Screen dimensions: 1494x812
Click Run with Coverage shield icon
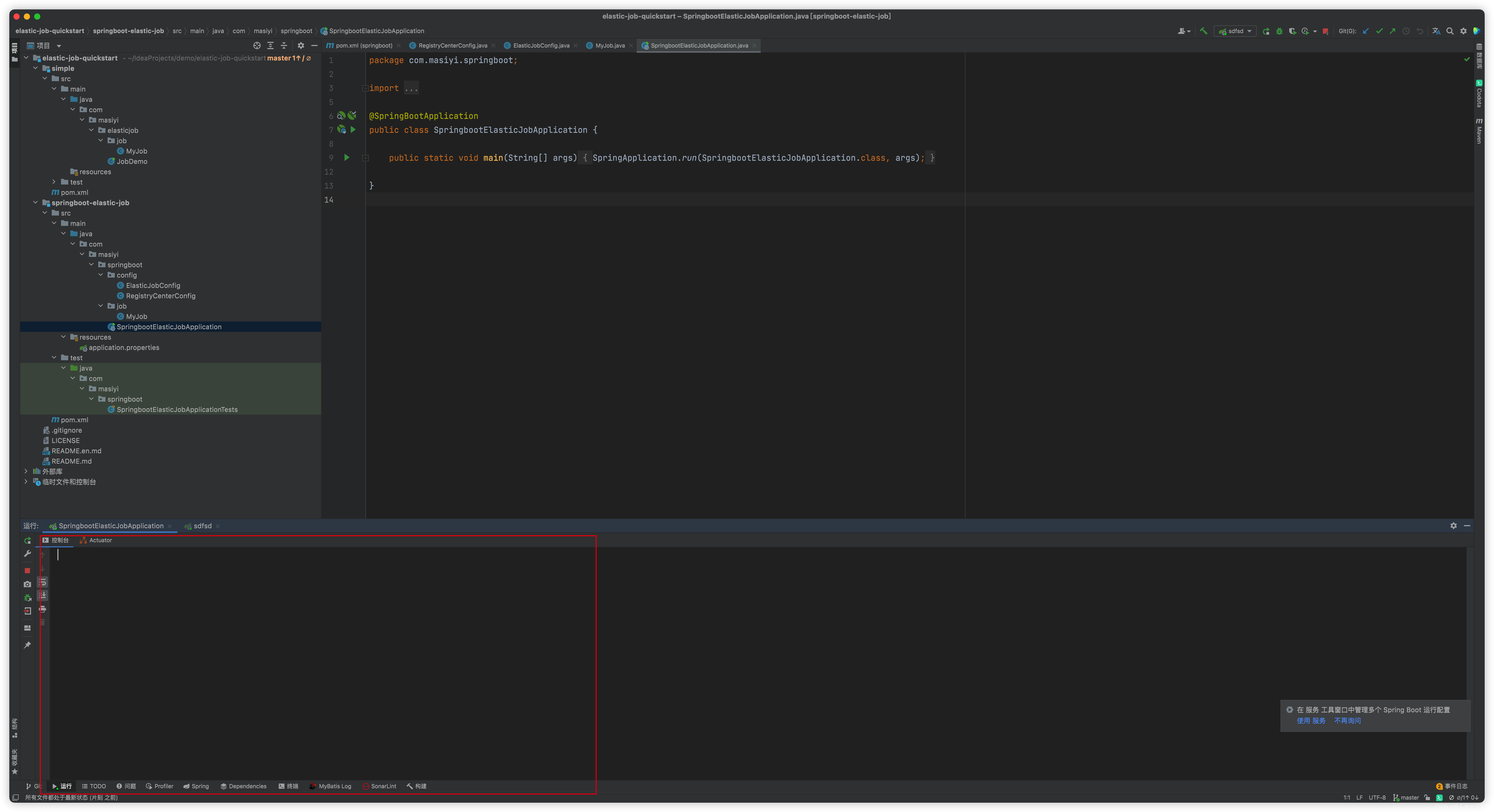(1292, 31)
